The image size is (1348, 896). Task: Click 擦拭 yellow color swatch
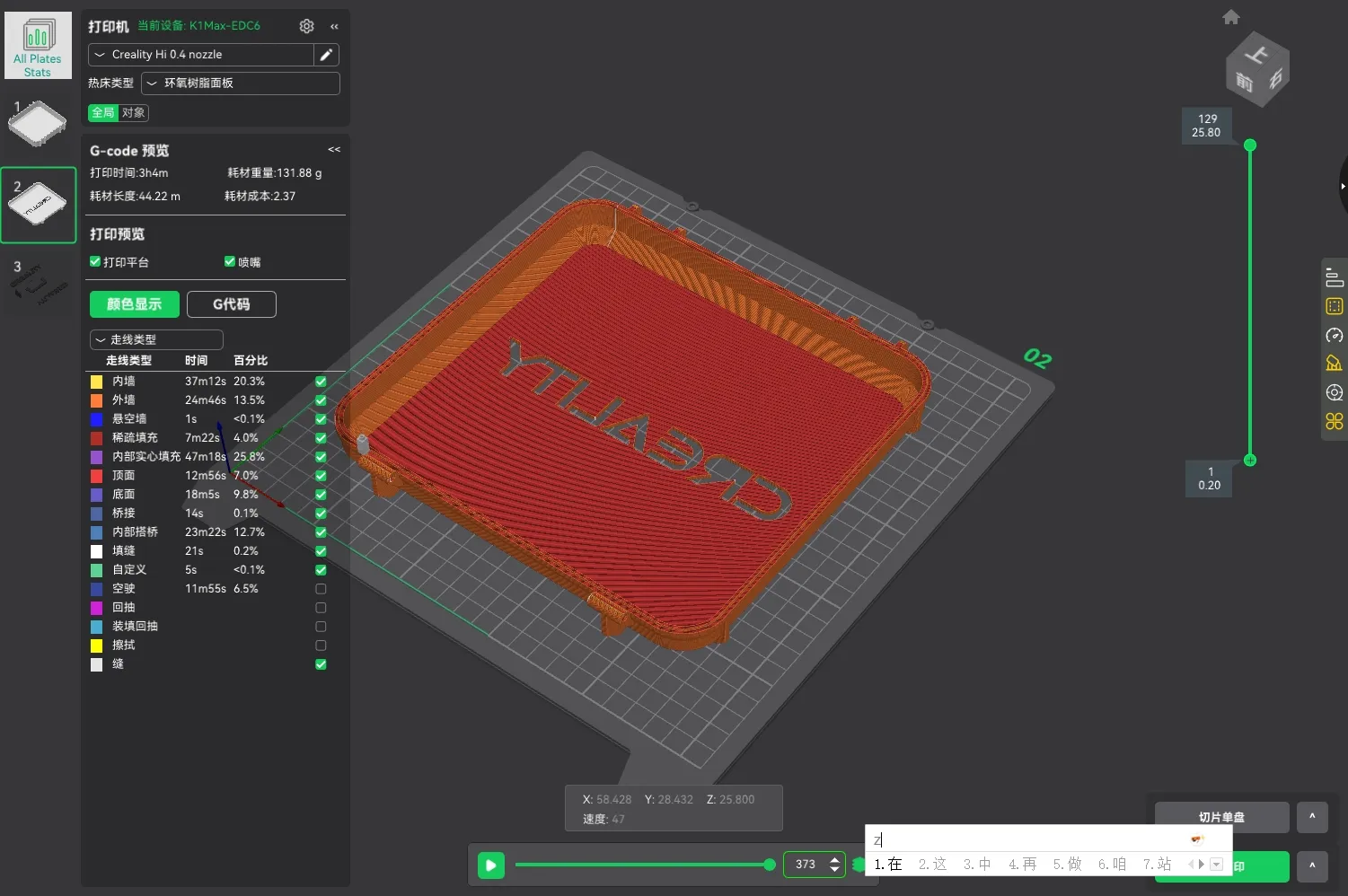point(96,646)
